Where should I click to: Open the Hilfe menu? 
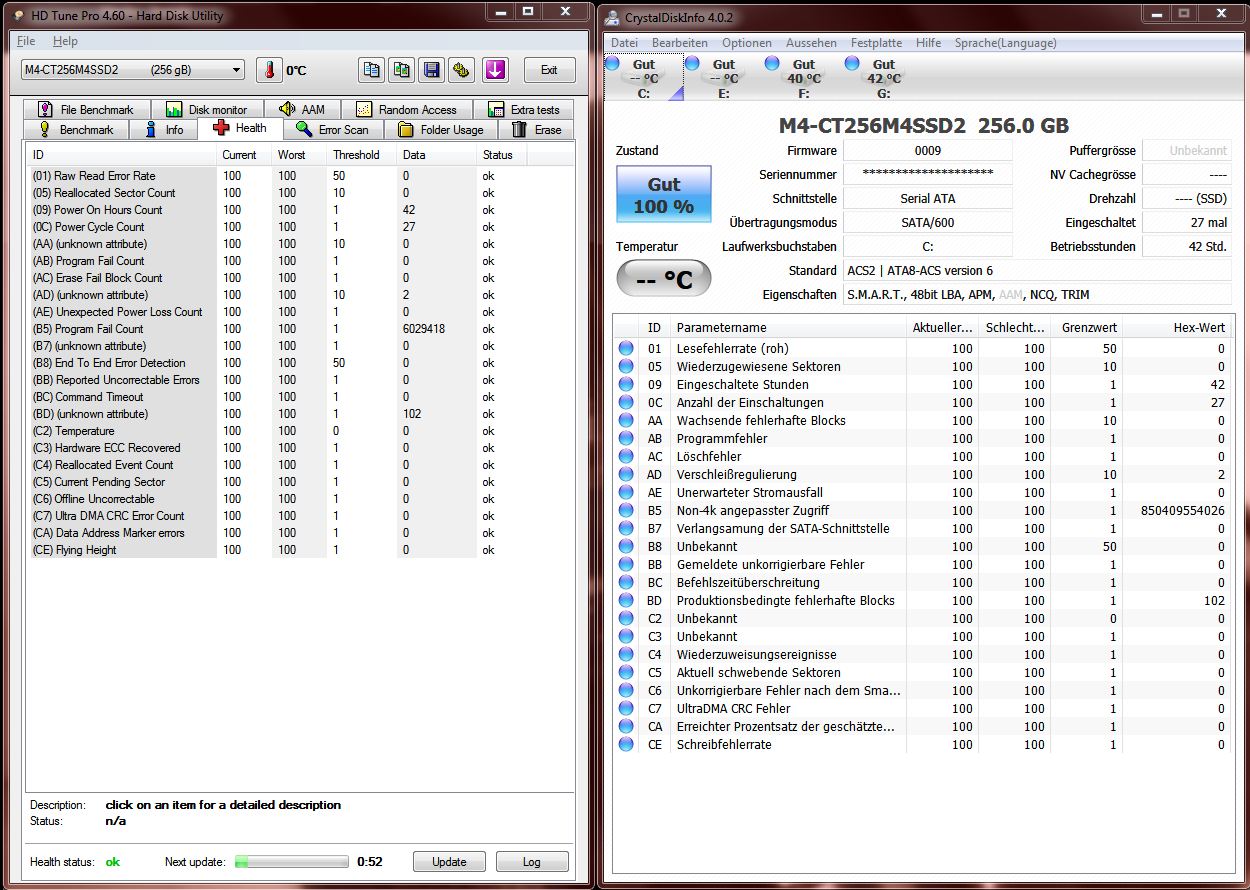click(x=928, y=43)
